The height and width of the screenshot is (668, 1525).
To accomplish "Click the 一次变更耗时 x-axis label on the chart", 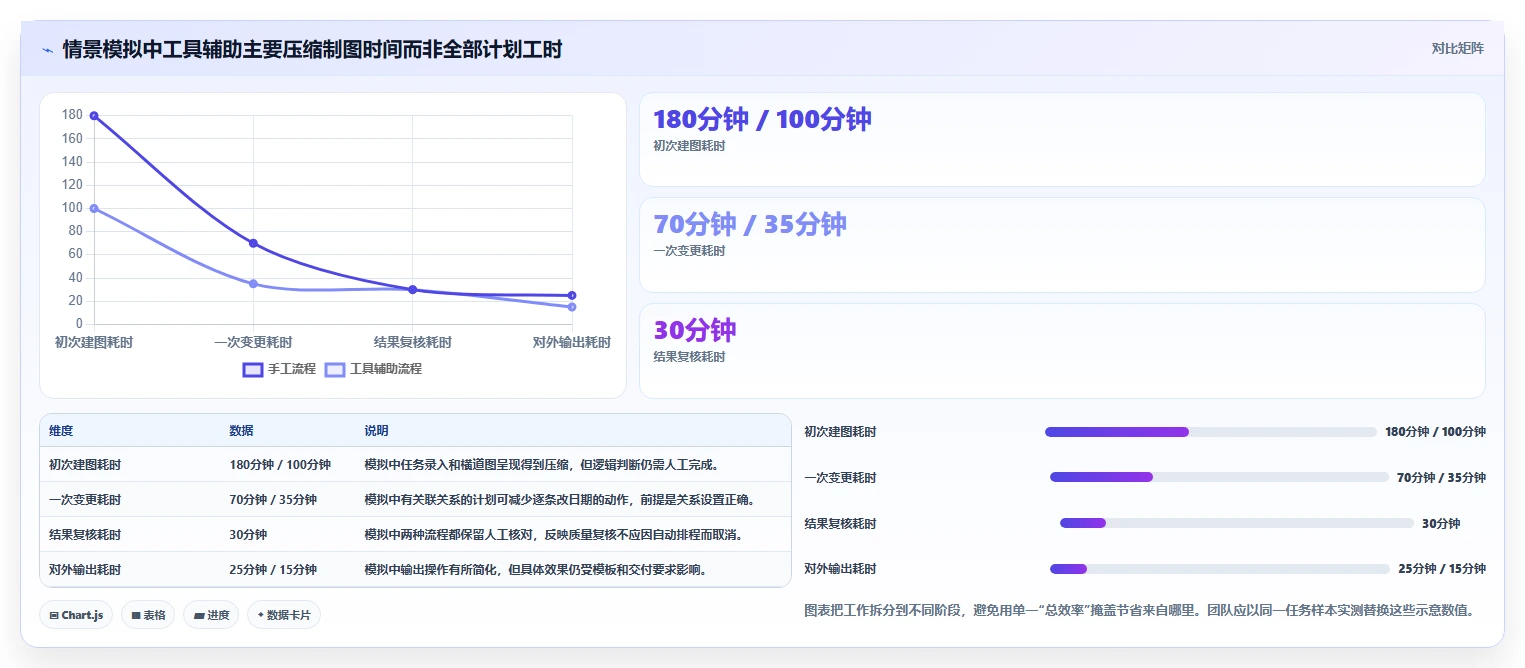I will click(253, 342).
